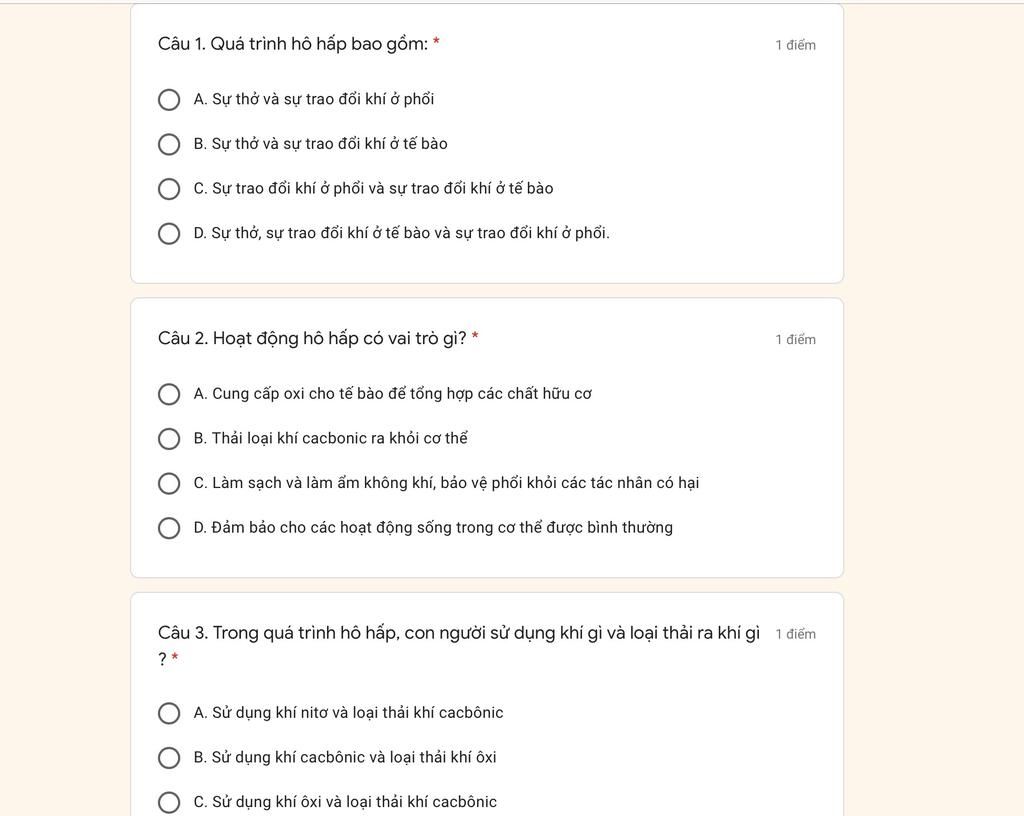Choose option B 'Sự thở và sự trao đổi khí ở tế bào'
The height and width of the screenshot is (816, 1024).
coord(169,144)
